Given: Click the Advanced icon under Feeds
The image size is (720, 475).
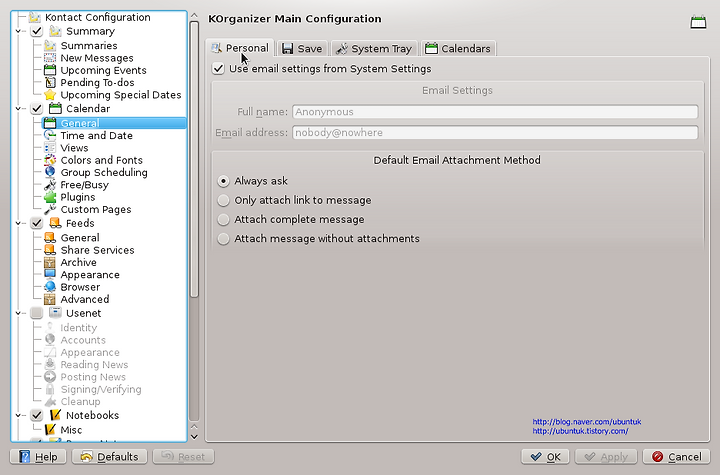Looking at the screenshot, I should (x=50, y=299).
